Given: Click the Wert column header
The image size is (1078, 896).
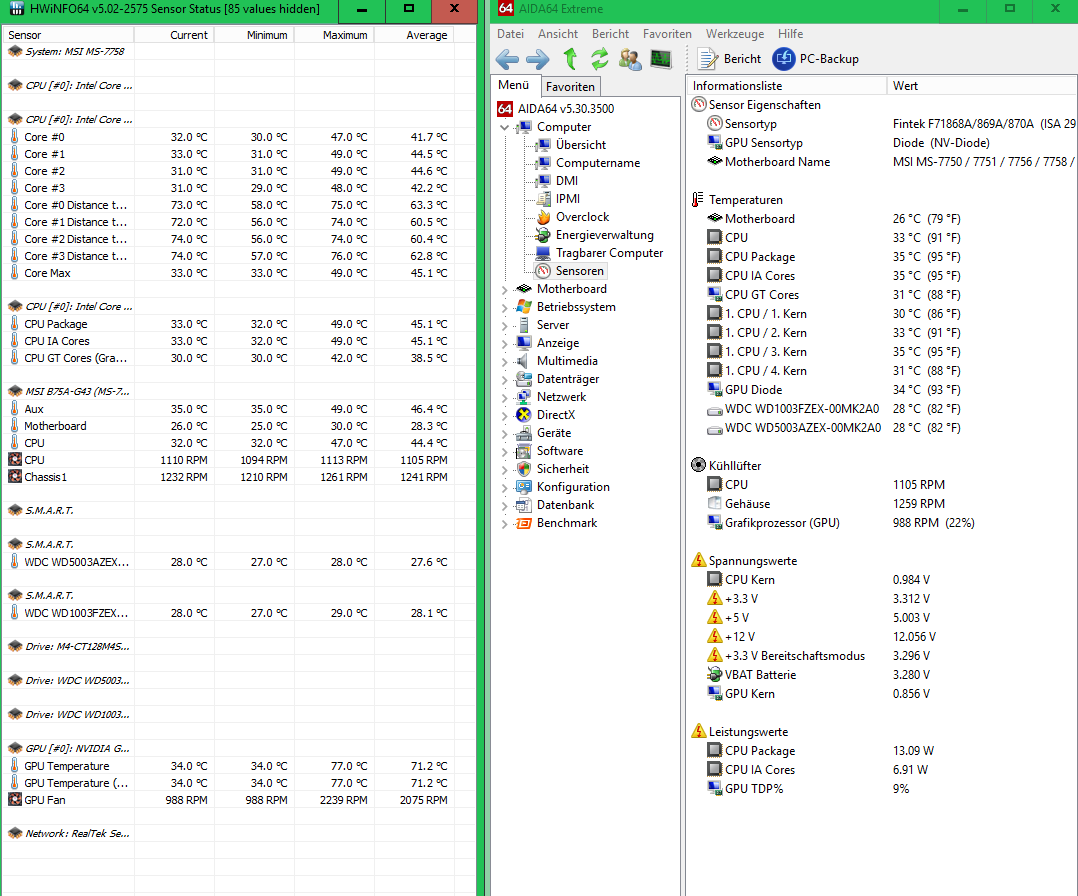Looking at the screenshot, I should click(982, 86).
